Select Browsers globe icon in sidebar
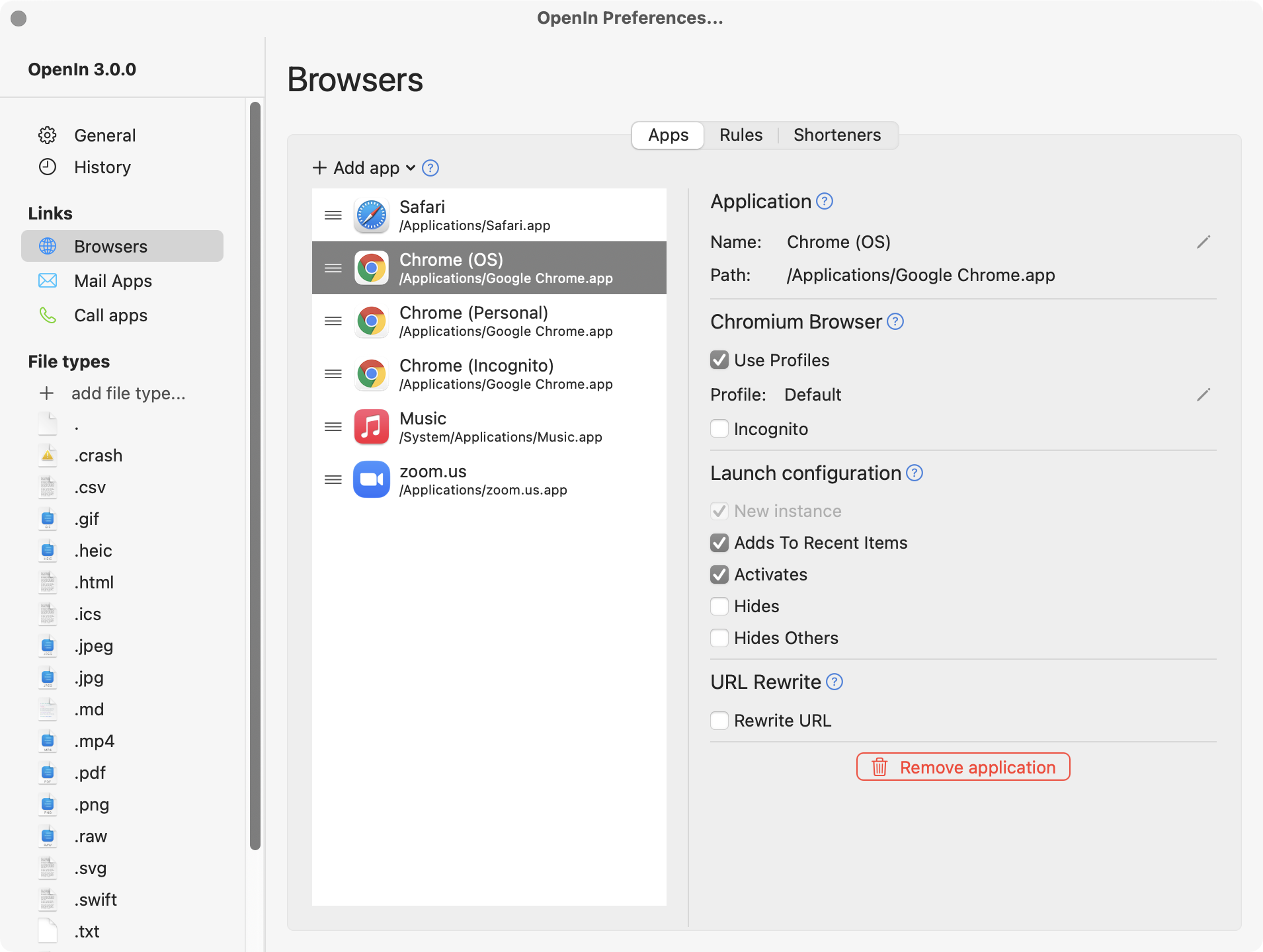1263x952 pixels. pos(48,246)
